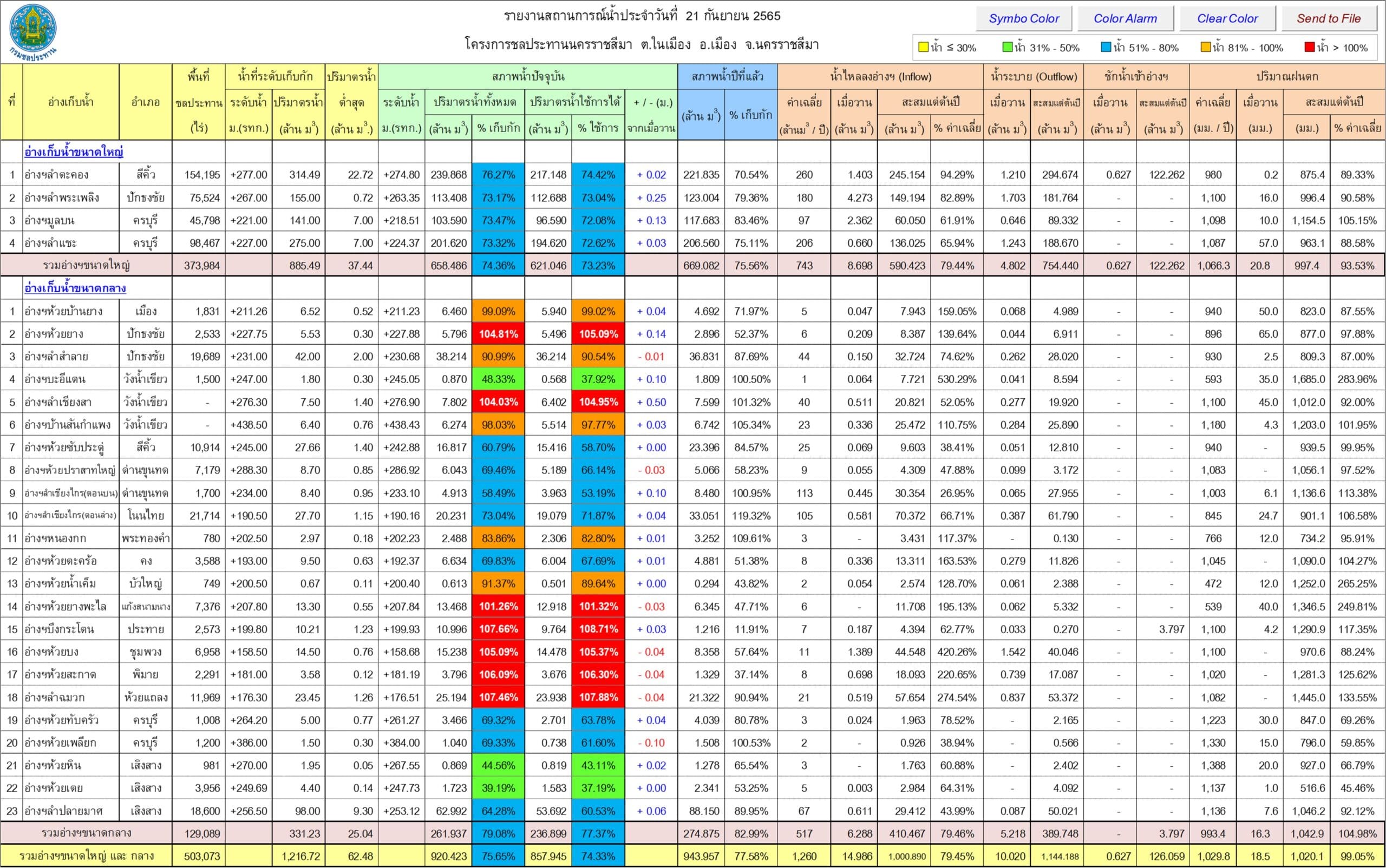Select the red 107.66% cell for อ่างฯบึงกระโดน
The image size is (1386, 868).
click(x=498, y=629)
